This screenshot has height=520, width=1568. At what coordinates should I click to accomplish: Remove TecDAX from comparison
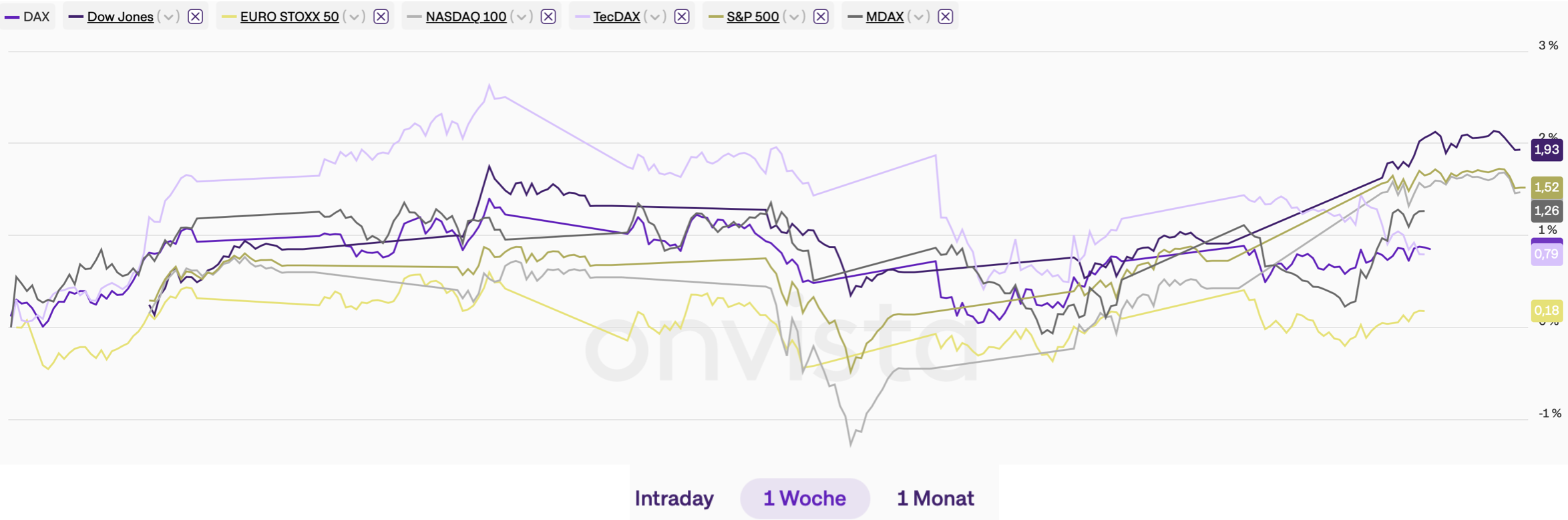[682, 17]
